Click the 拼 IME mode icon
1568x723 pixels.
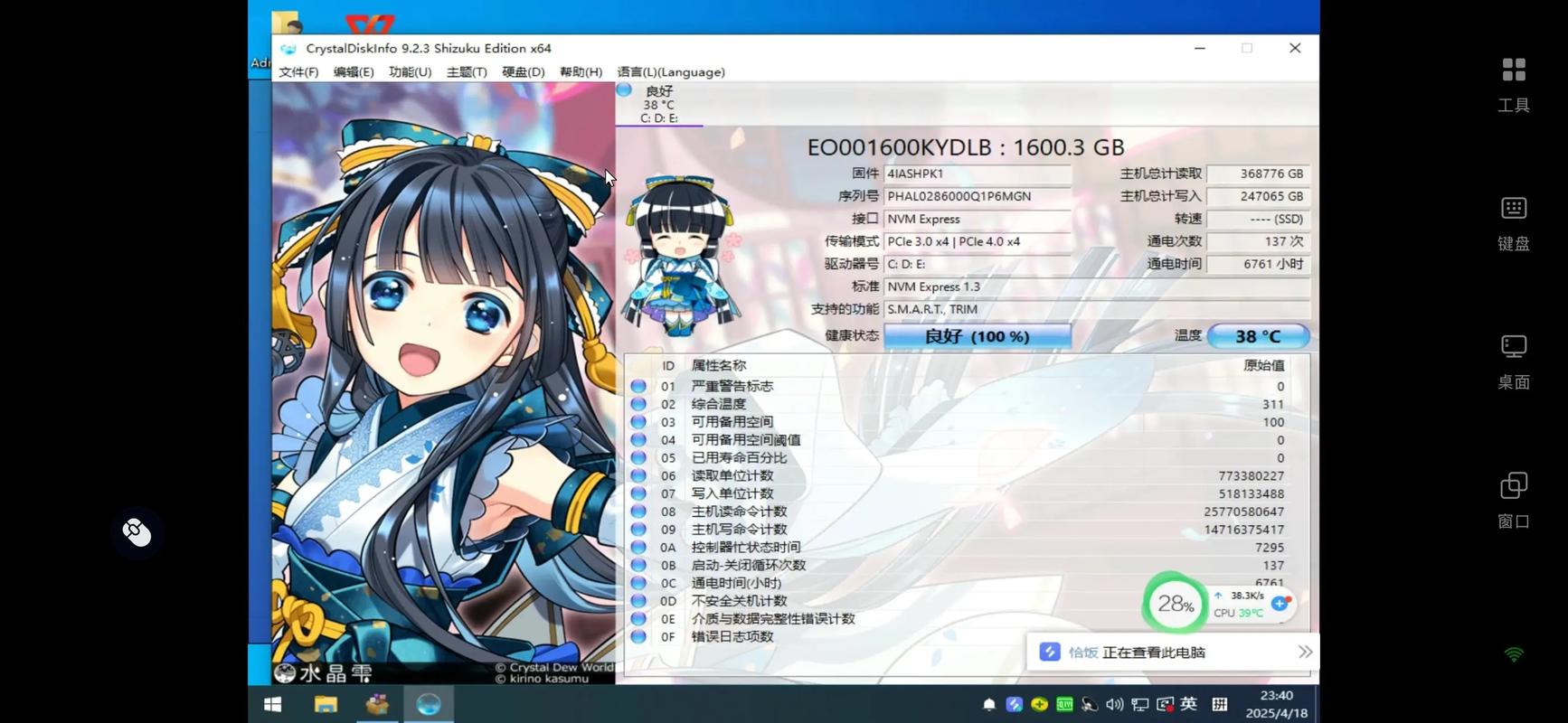[1220, 704]
